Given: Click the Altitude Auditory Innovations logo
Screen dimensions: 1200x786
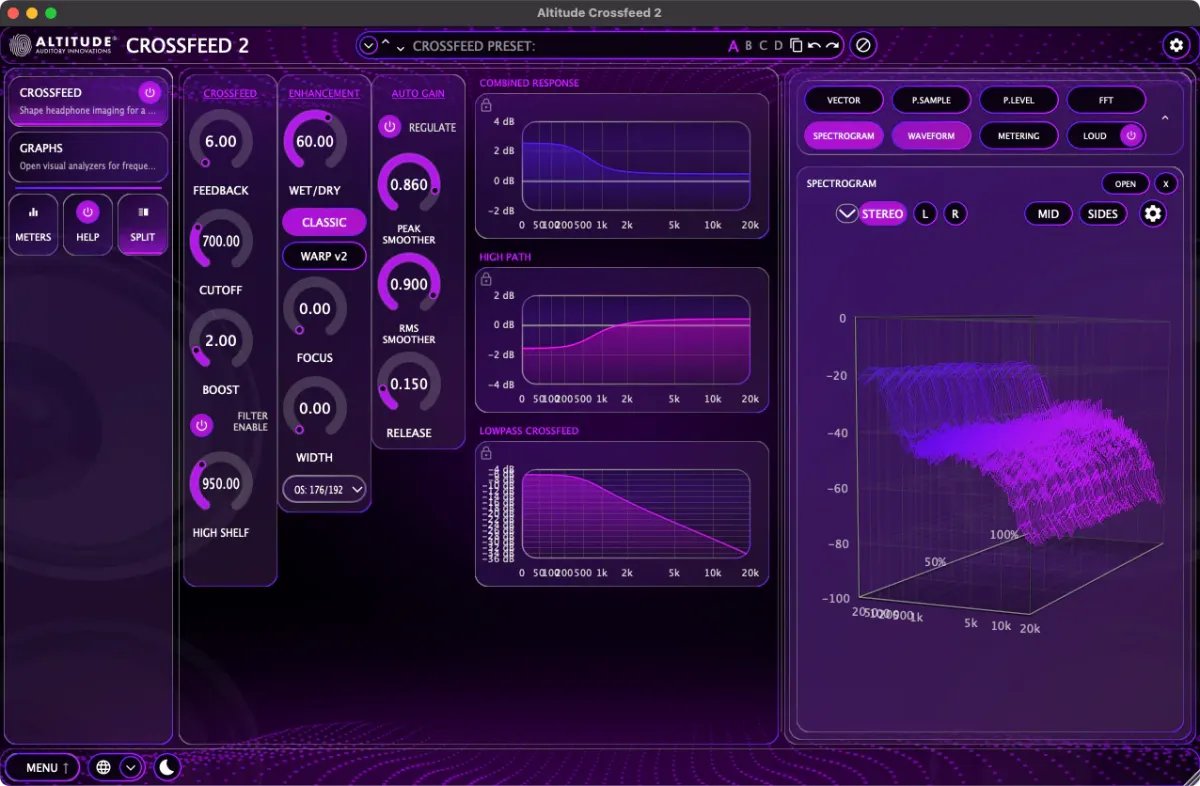Looking at the screenshot, I should pyautogui.click(x=63, y=45).
